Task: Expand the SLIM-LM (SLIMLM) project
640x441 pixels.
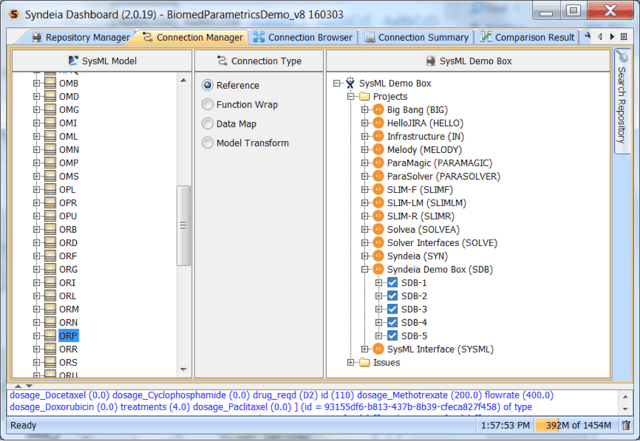Action: [x=365, y=203]
